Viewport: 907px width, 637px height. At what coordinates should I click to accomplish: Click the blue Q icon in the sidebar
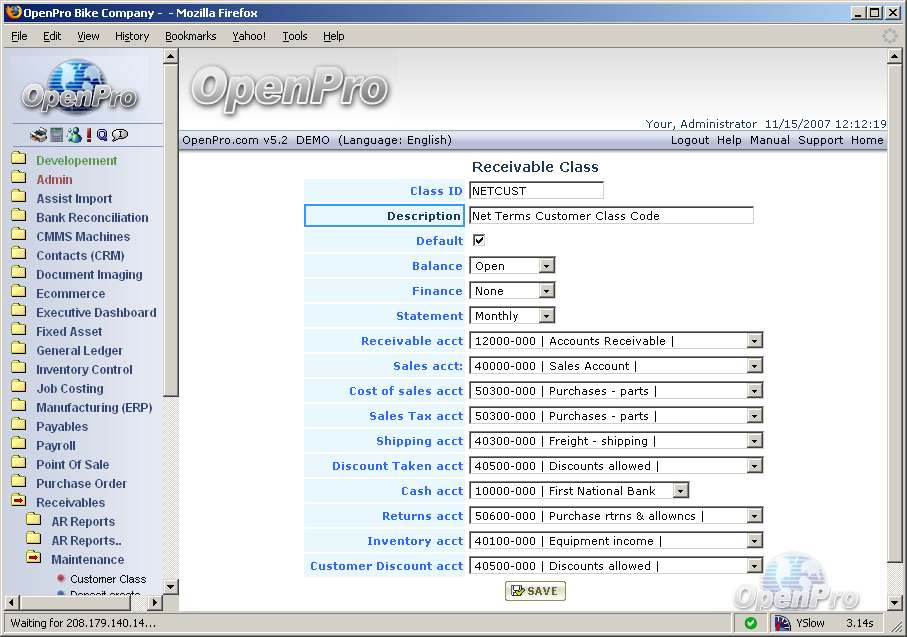click(102, 135)
